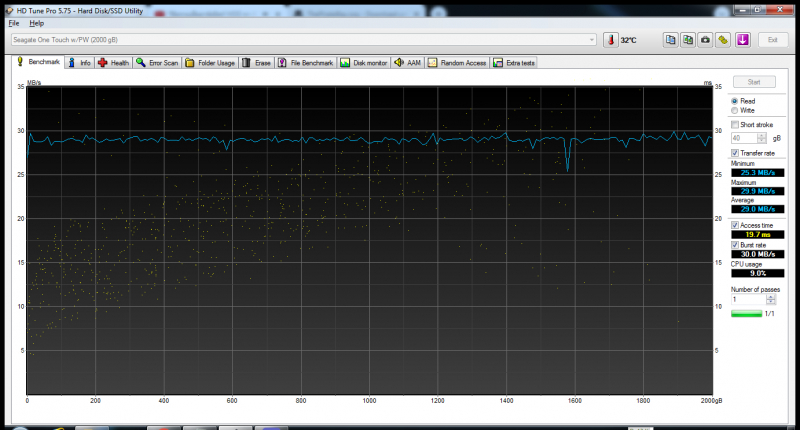Click the access time value 19.7 ms

[x=758, y=235]
